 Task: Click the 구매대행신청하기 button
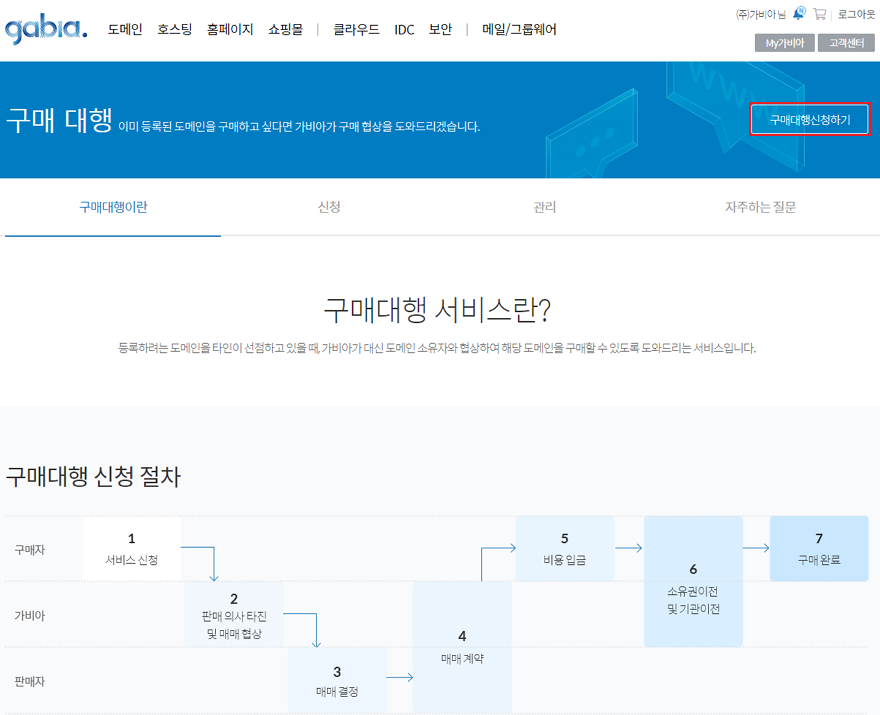click(x=810, y=119)
